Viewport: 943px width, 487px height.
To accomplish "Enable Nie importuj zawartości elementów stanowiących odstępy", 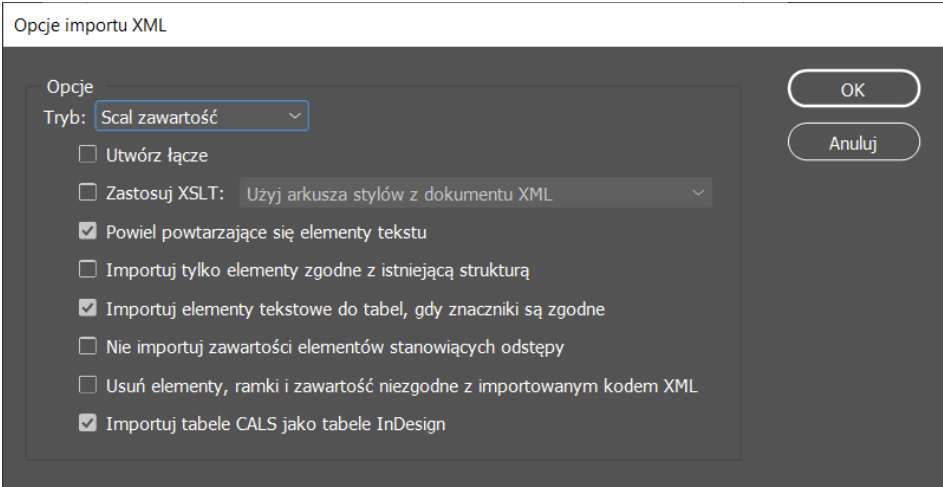I will pyautogui.click(x=88, y=347).
